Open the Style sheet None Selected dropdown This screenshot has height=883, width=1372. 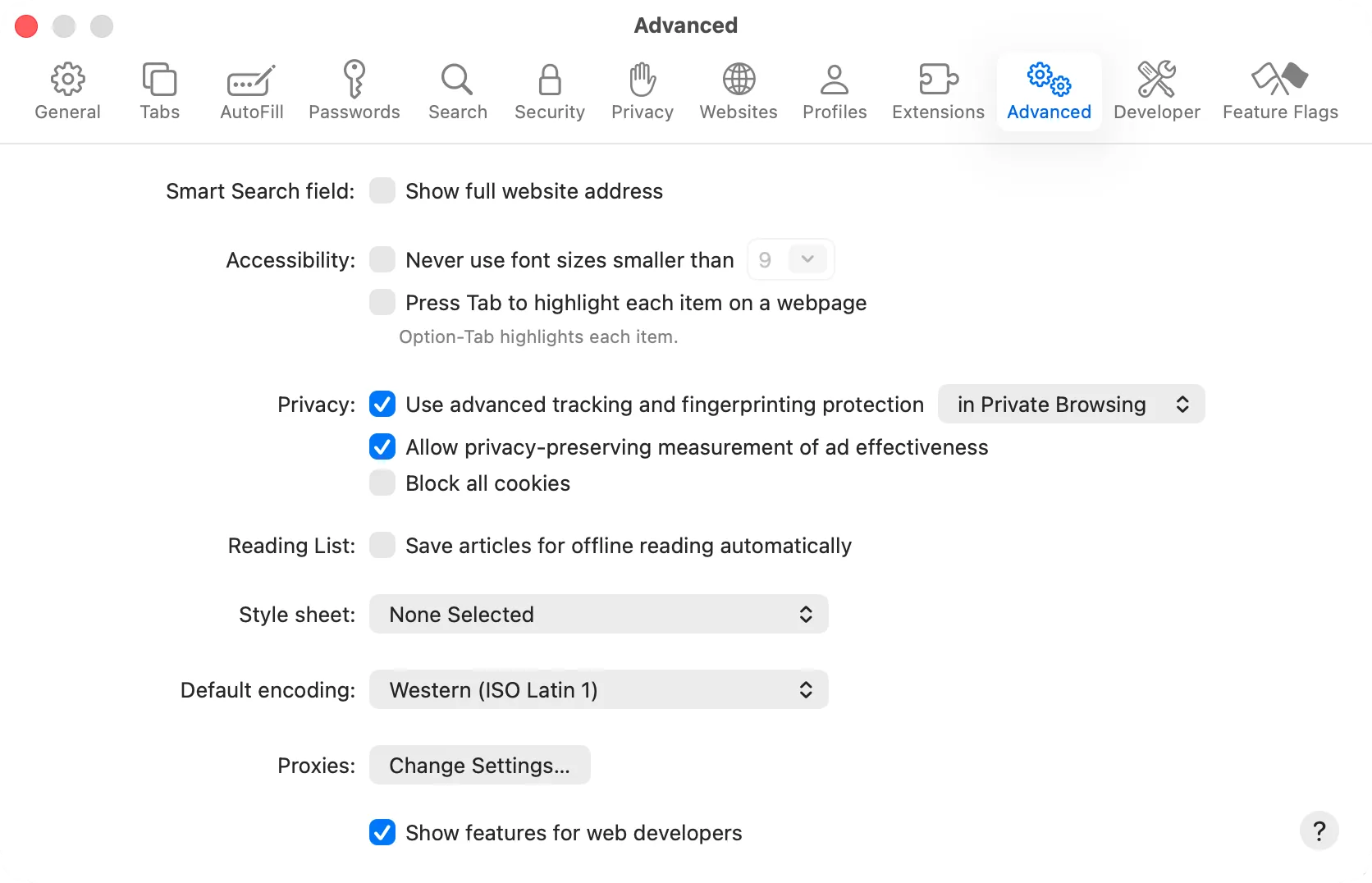tap(599, 615)
